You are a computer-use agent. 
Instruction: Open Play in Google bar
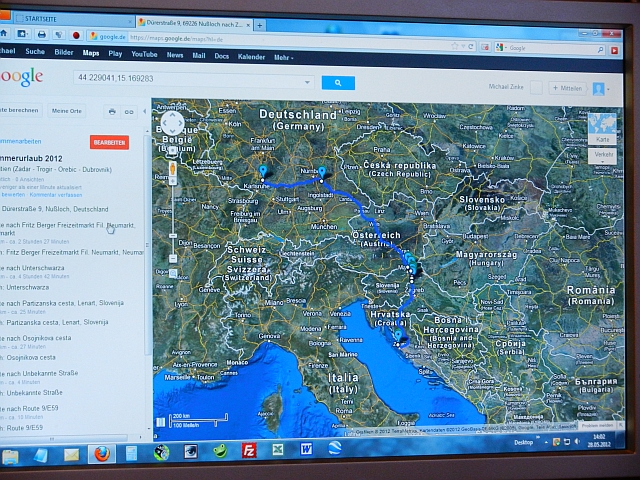(x=115, y=53)
